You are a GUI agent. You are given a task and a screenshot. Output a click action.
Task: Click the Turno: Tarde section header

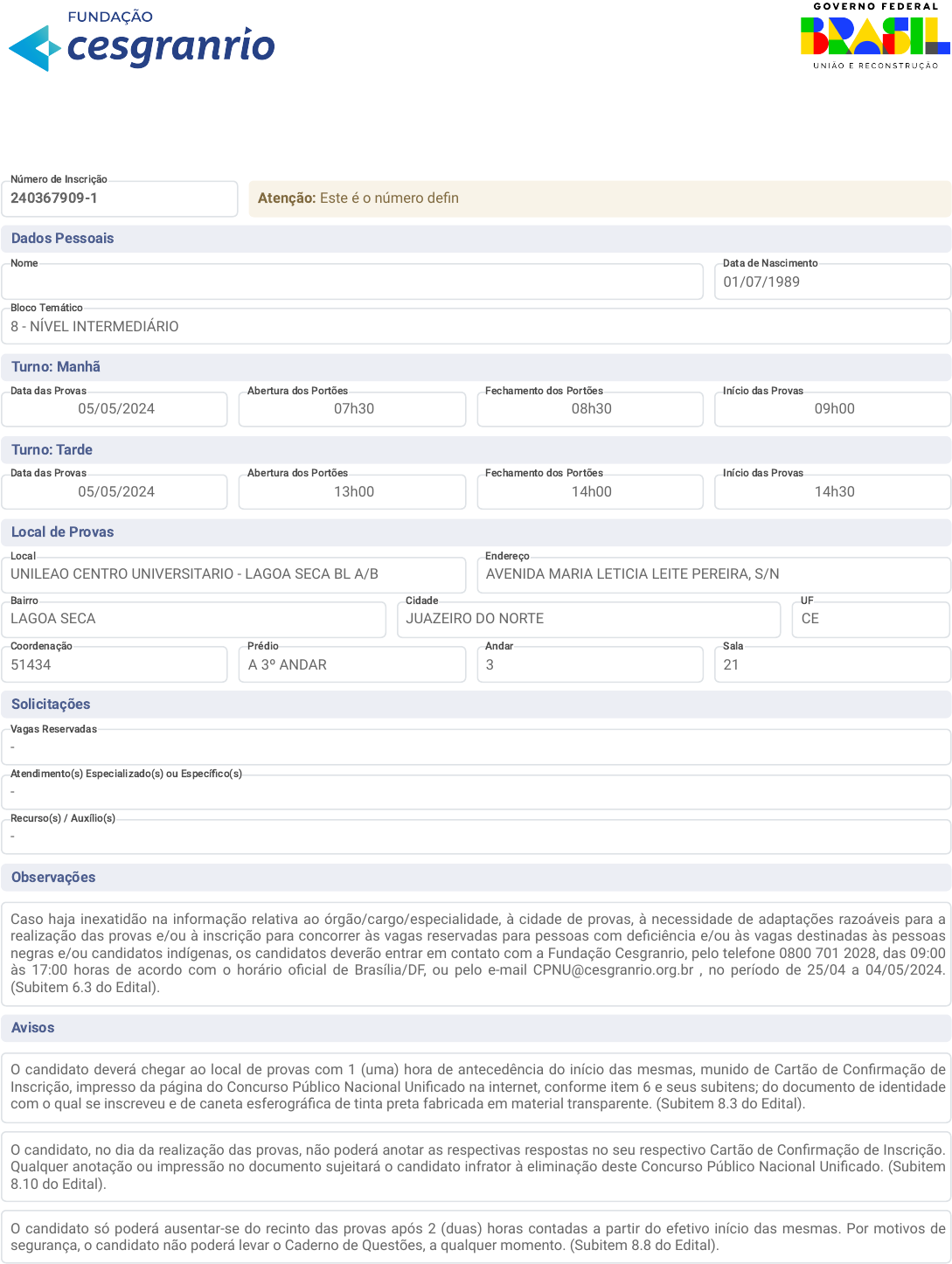(476, 450)
